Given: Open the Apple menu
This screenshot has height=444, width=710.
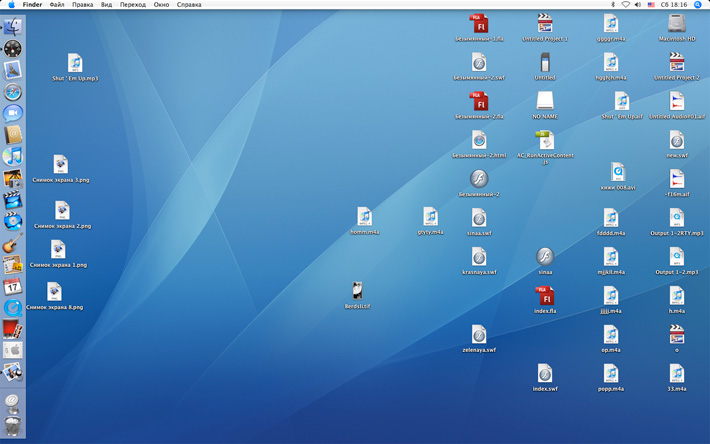Looking at the screenshot, I should 12,5.
